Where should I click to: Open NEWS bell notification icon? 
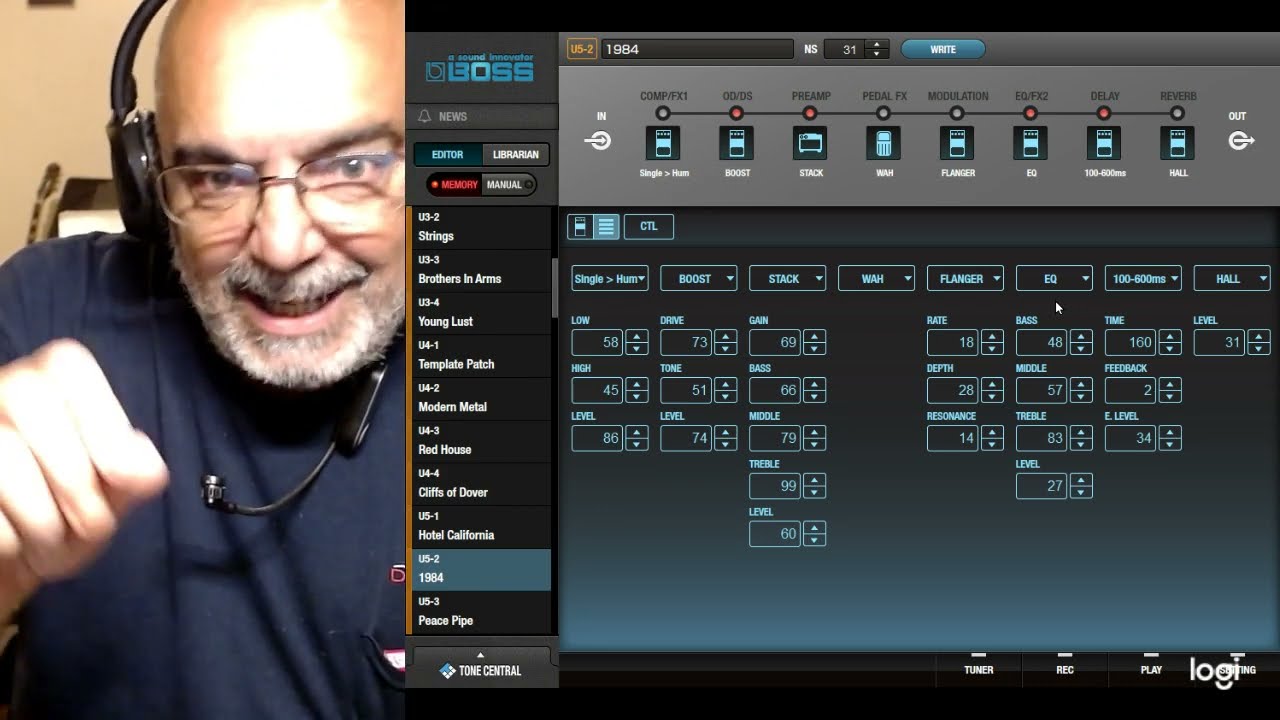pyautogui.click(x=424, y=116)
